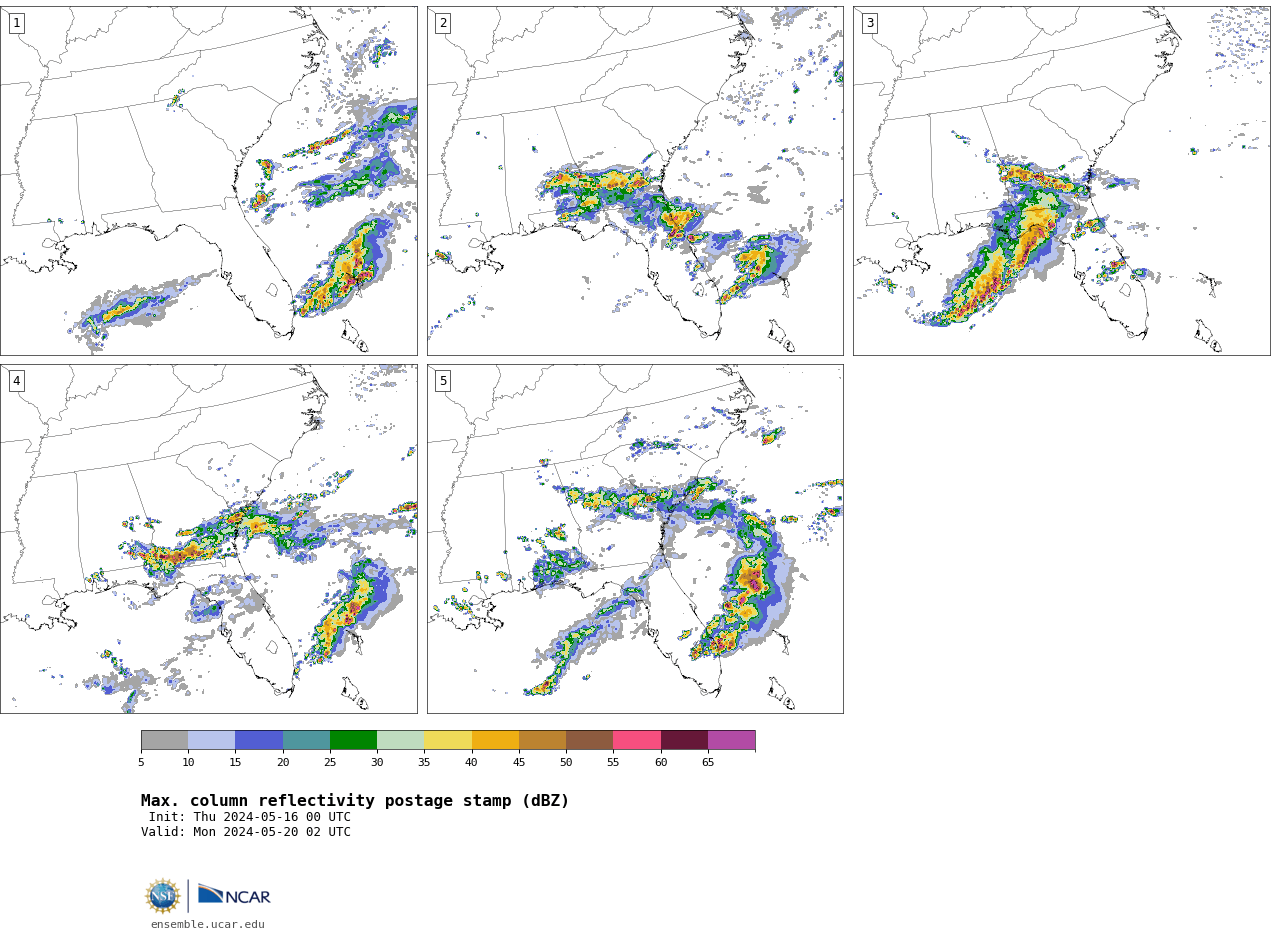1280x936 pixels.
Task: Click the colorbar tick label 35
Action: (424, 763)
